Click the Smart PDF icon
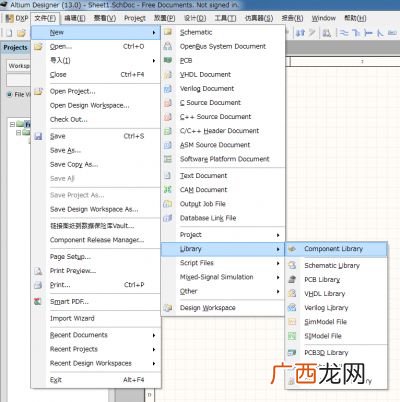 point(38,301)
